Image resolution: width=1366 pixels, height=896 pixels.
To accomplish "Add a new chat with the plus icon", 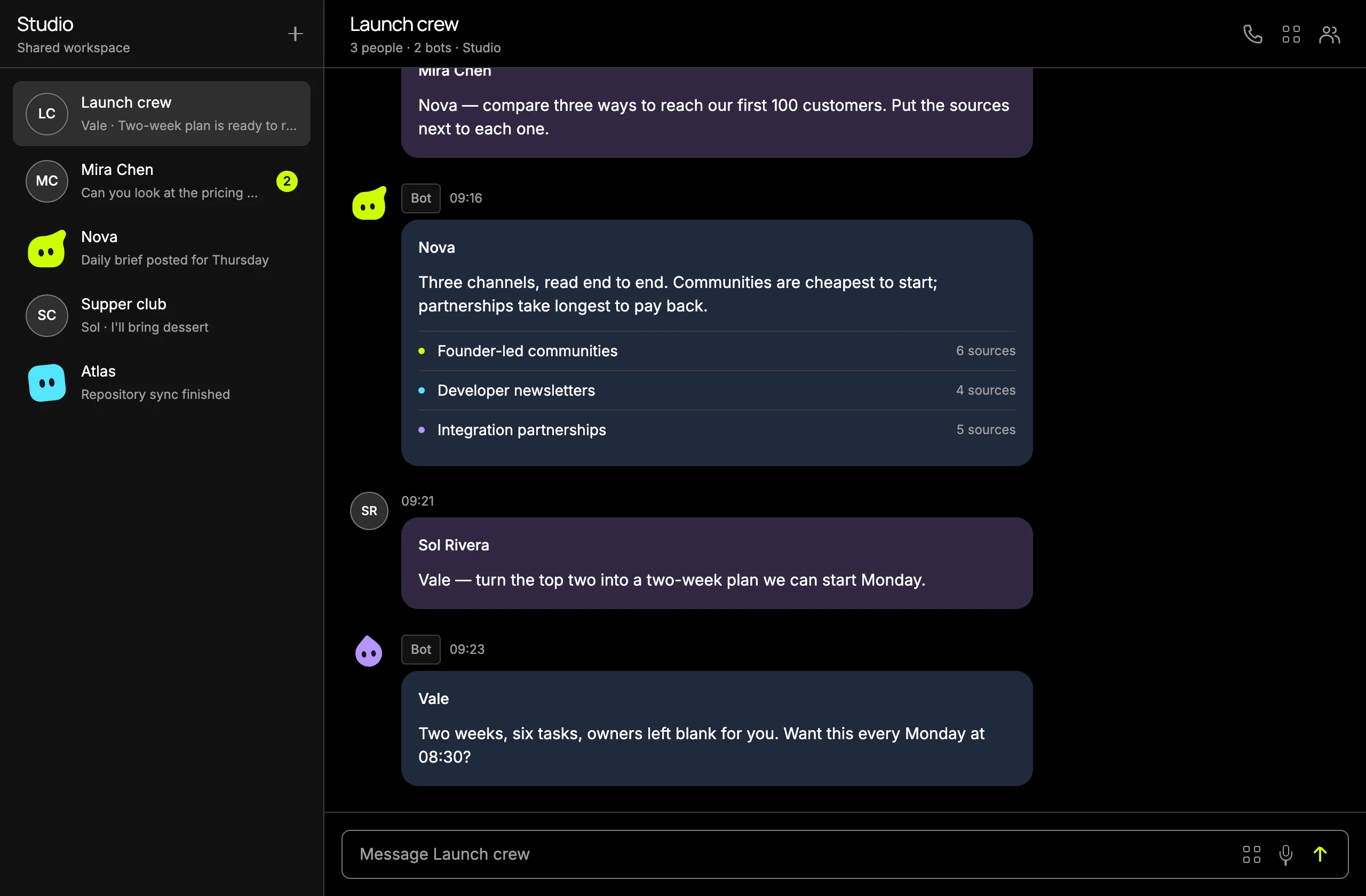I will coord(295,34).
